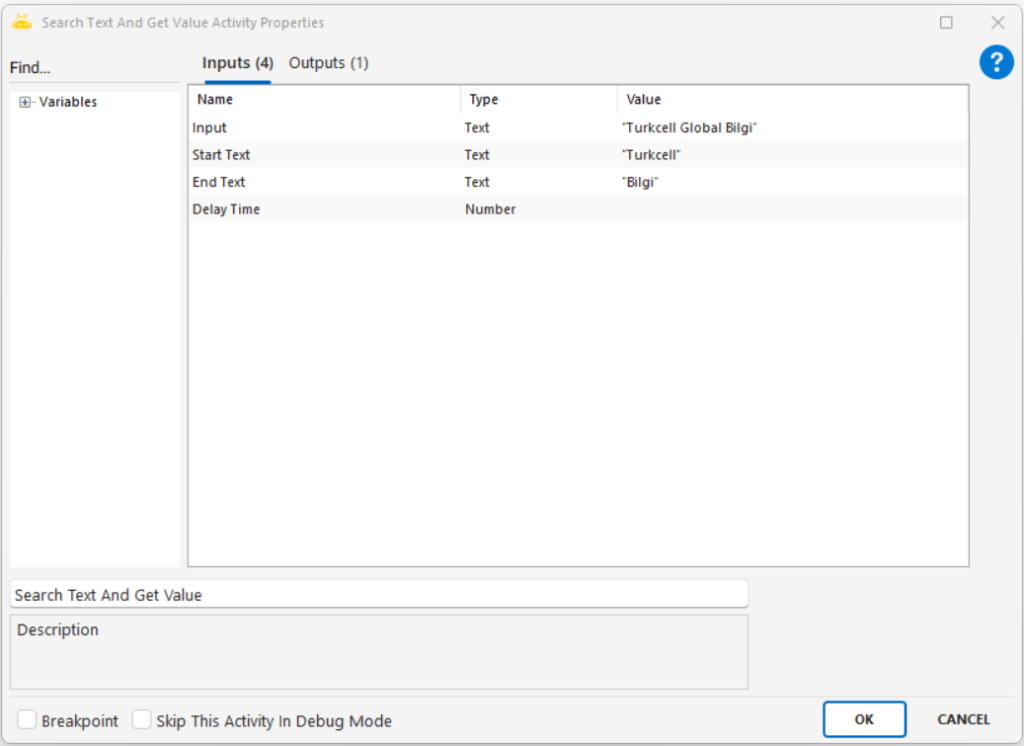Maximize the properties dialog window
The height and width of the screenshot is (746, 1024).
946,22
